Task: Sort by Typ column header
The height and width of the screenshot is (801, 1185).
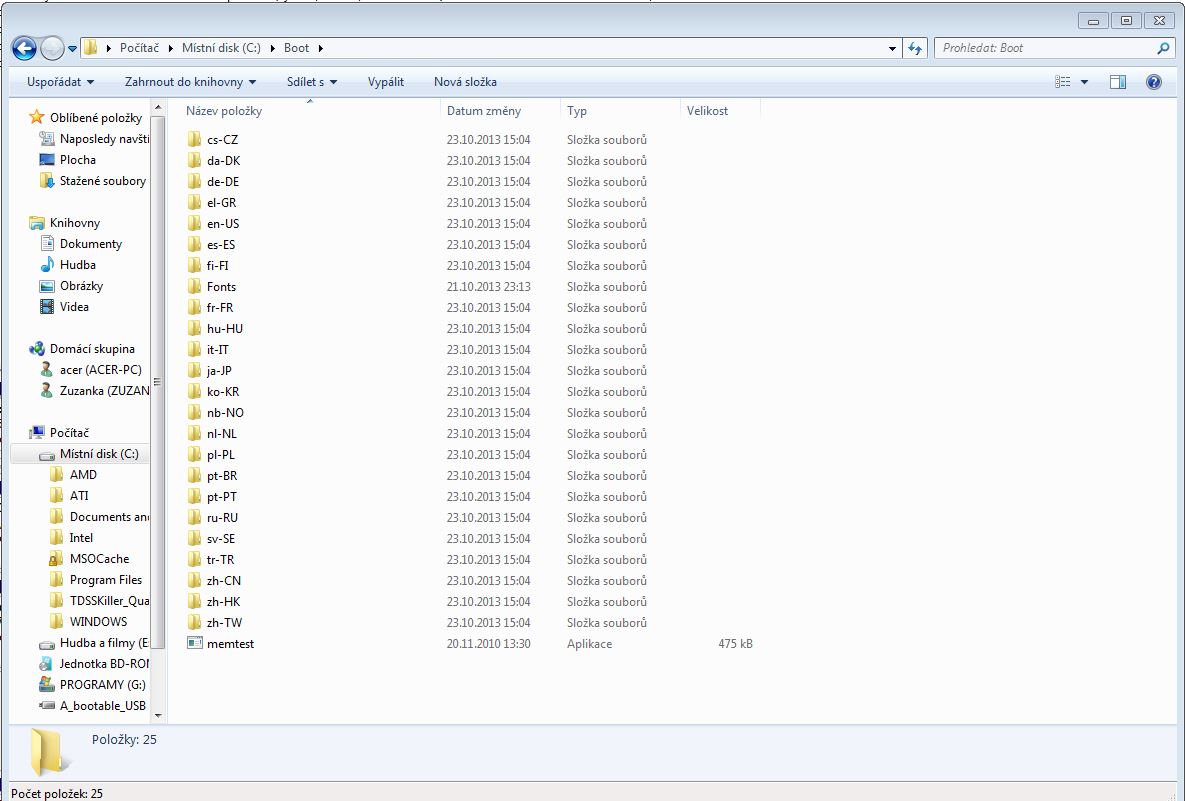Action: tap(577, 110)
